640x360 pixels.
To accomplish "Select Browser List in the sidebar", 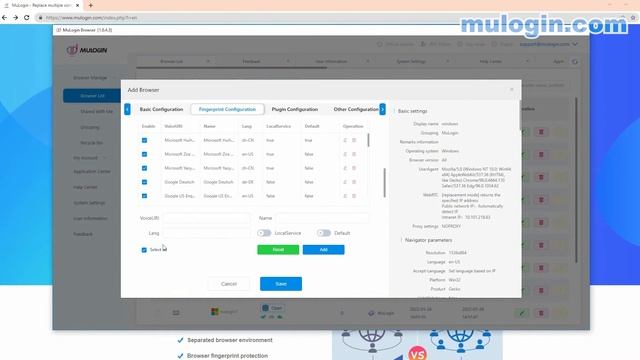I will coord(92,96).
